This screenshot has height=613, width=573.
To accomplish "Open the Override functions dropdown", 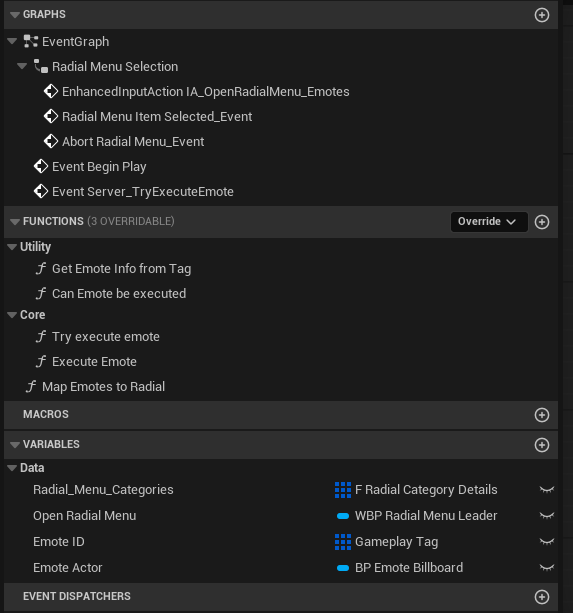I will click(489, 222).
